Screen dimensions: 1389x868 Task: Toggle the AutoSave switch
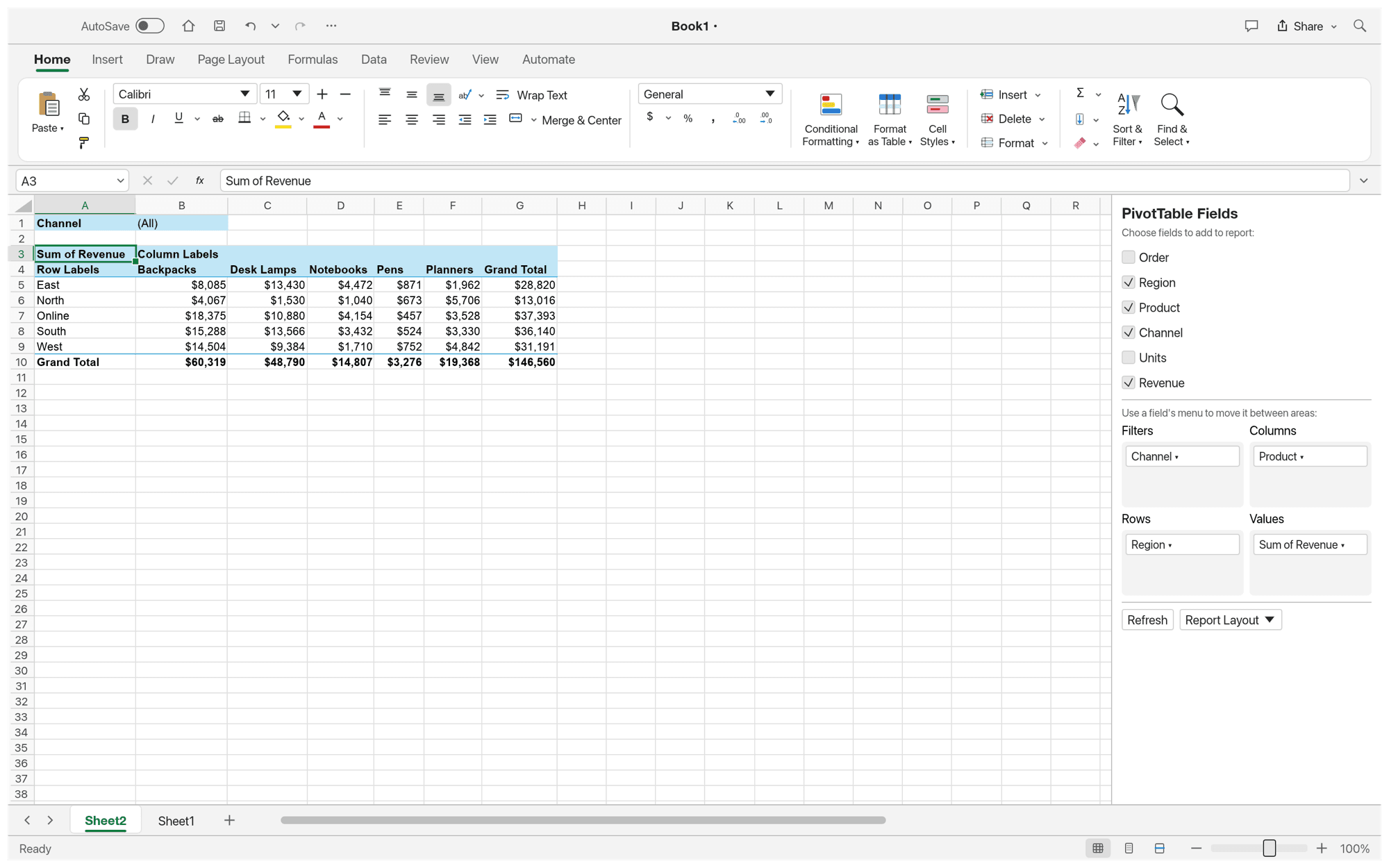(149, 26)
